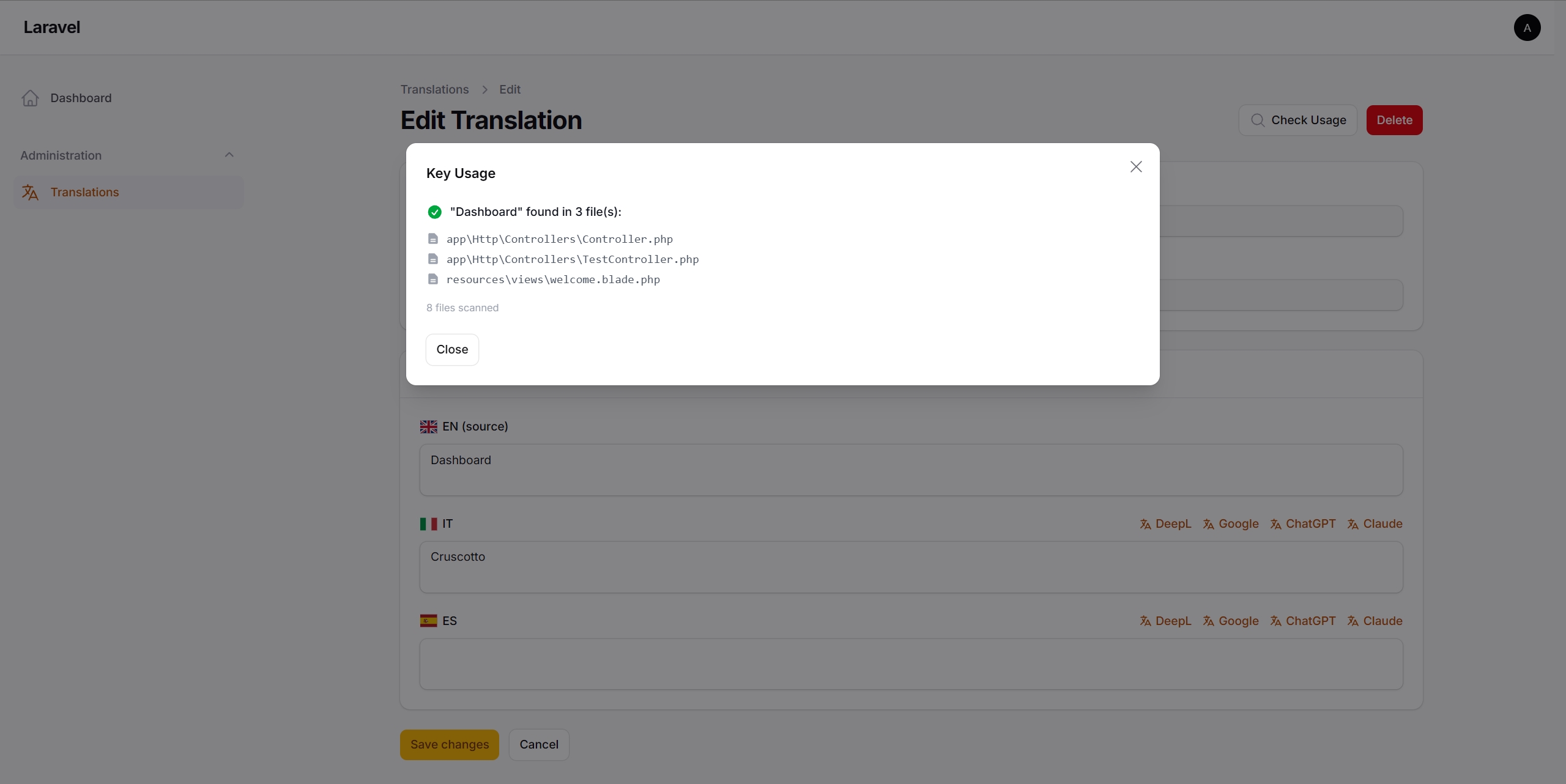Click into the empty ES translation textarea
The width and height of the screenshot is (1566, 784).
[x=911, y=664]
